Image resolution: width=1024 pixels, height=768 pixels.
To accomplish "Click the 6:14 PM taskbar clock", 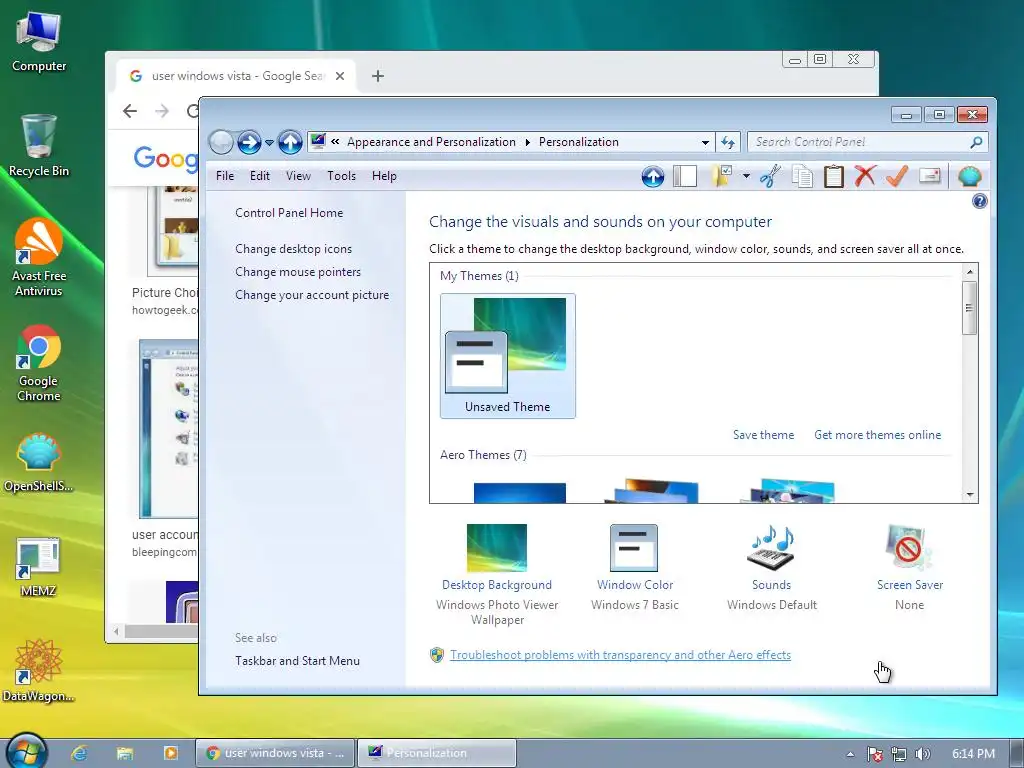I will [x=973, y=754].
